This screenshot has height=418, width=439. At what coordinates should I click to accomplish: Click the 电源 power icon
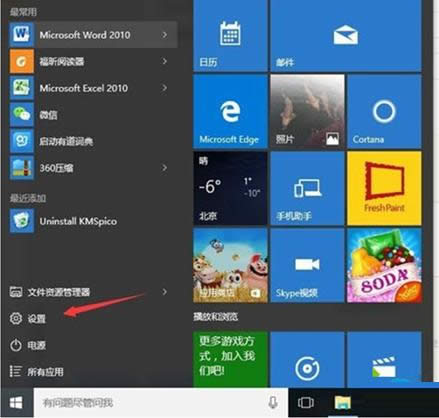pos(16,345)
